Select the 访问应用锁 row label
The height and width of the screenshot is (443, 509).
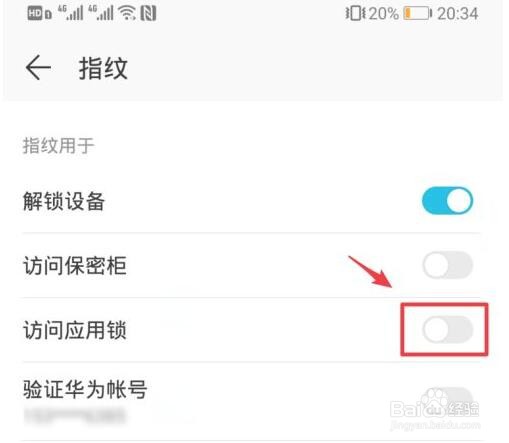click(x=75, y=330)
